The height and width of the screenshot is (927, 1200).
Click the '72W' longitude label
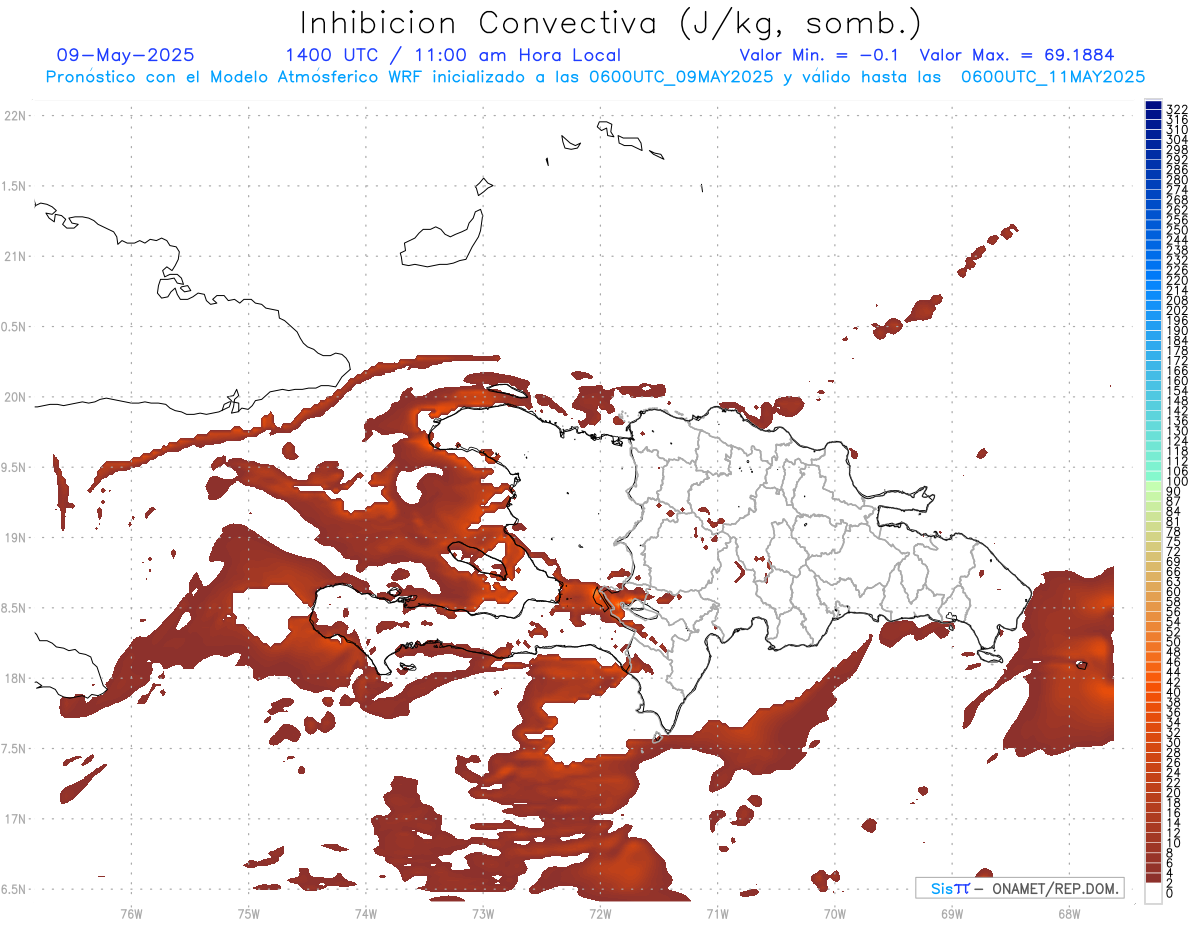click(x=600, y=913)
